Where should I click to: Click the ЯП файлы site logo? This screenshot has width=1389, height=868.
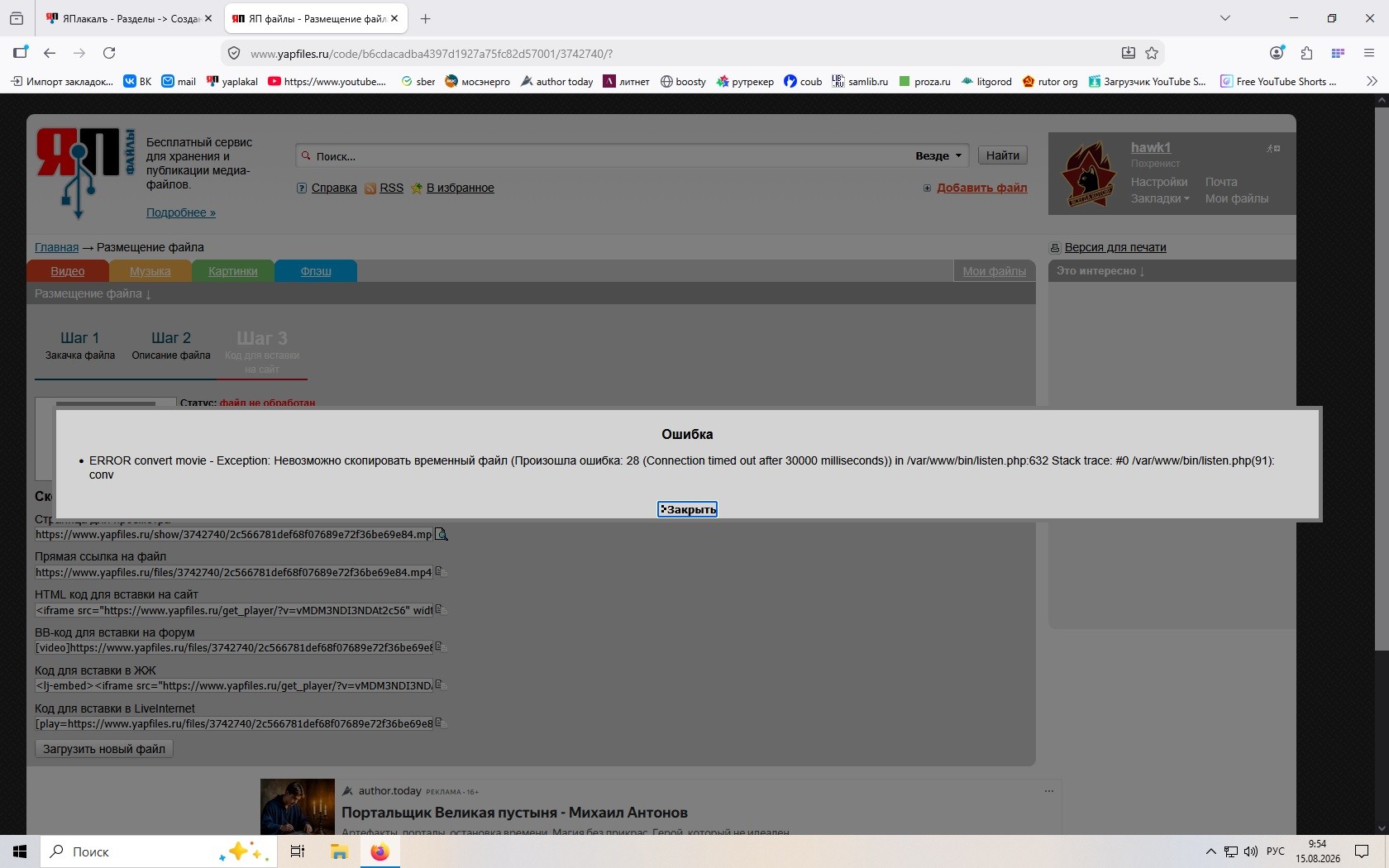pyautogui.click(x=85, y=172)
